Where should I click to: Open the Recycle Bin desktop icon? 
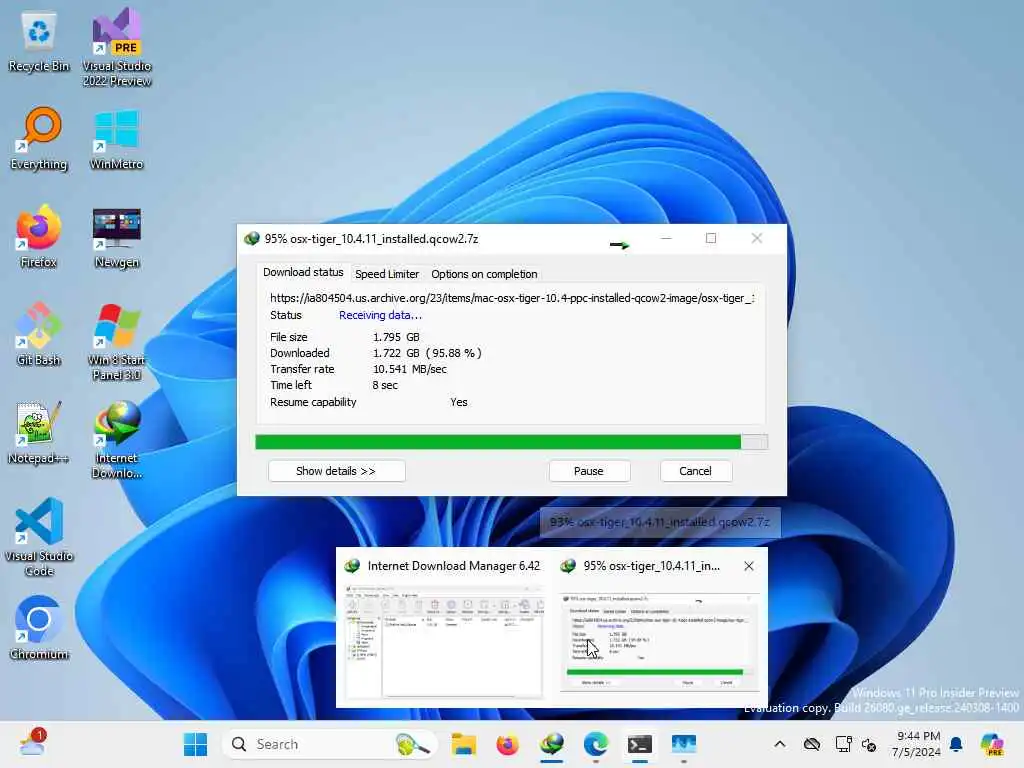tap(39, 42)
